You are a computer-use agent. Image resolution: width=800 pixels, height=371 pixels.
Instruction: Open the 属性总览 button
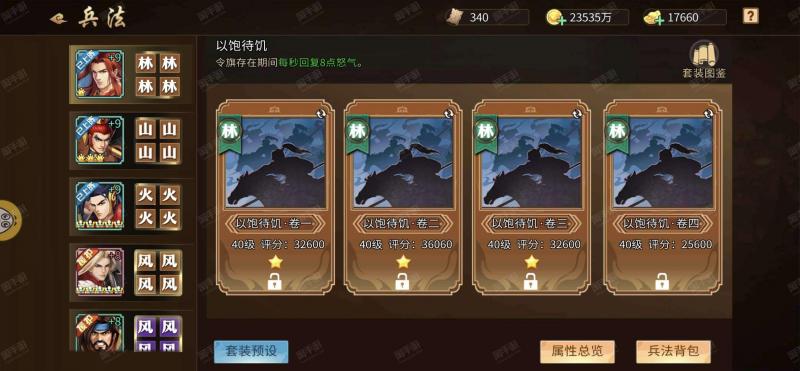tap(577, 351)
